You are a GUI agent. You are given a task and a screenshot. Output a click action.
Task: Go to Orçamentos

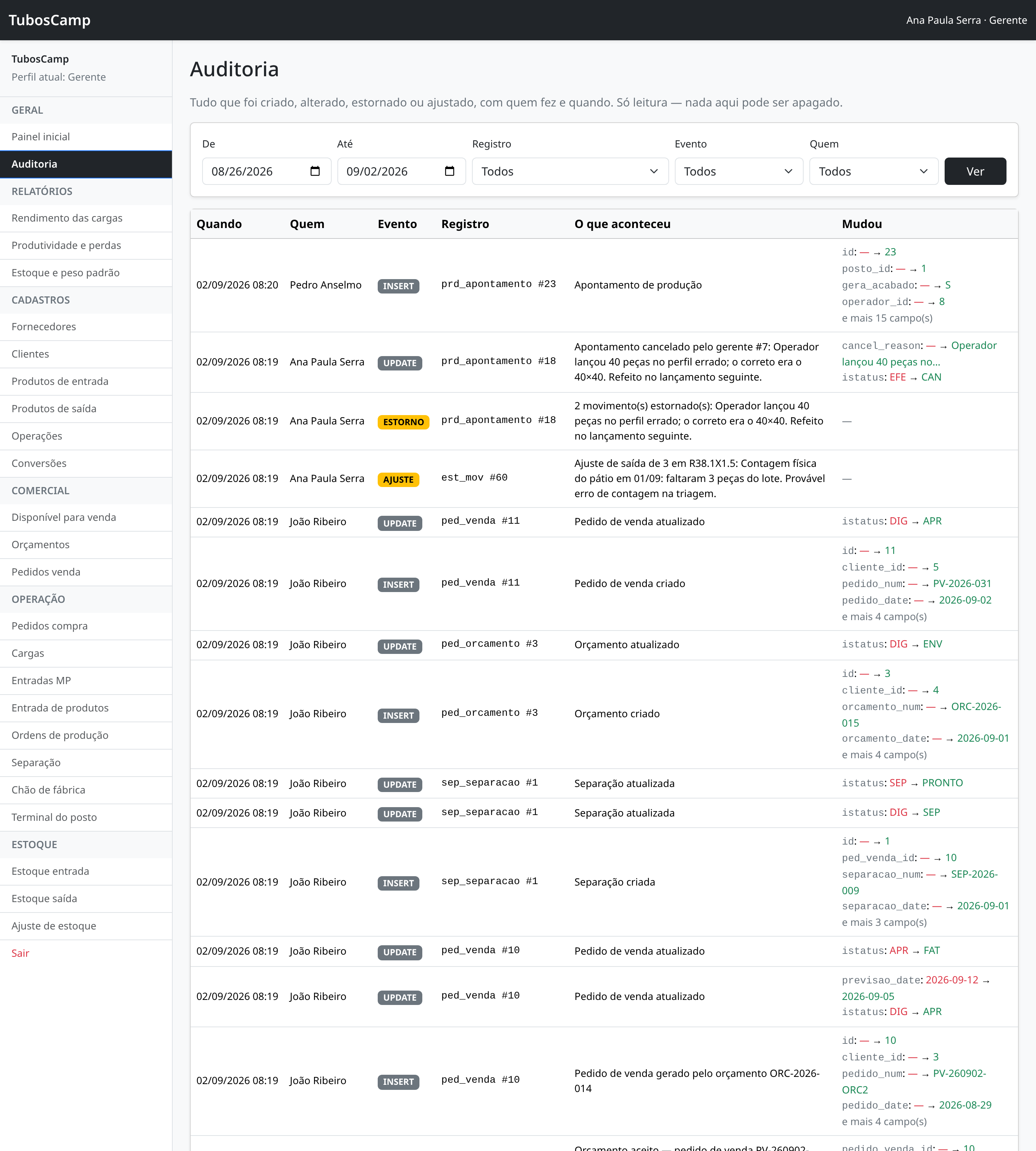pos(86,545)
